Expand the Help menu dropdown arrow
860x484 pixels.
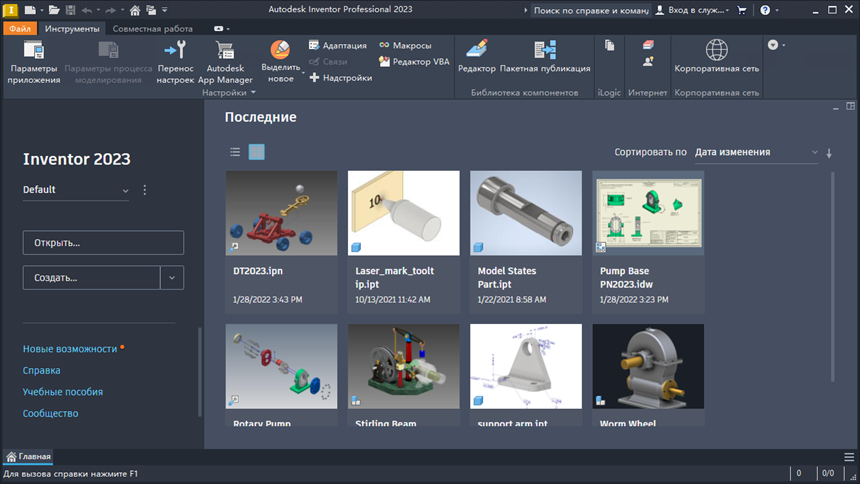coord(777,10)
